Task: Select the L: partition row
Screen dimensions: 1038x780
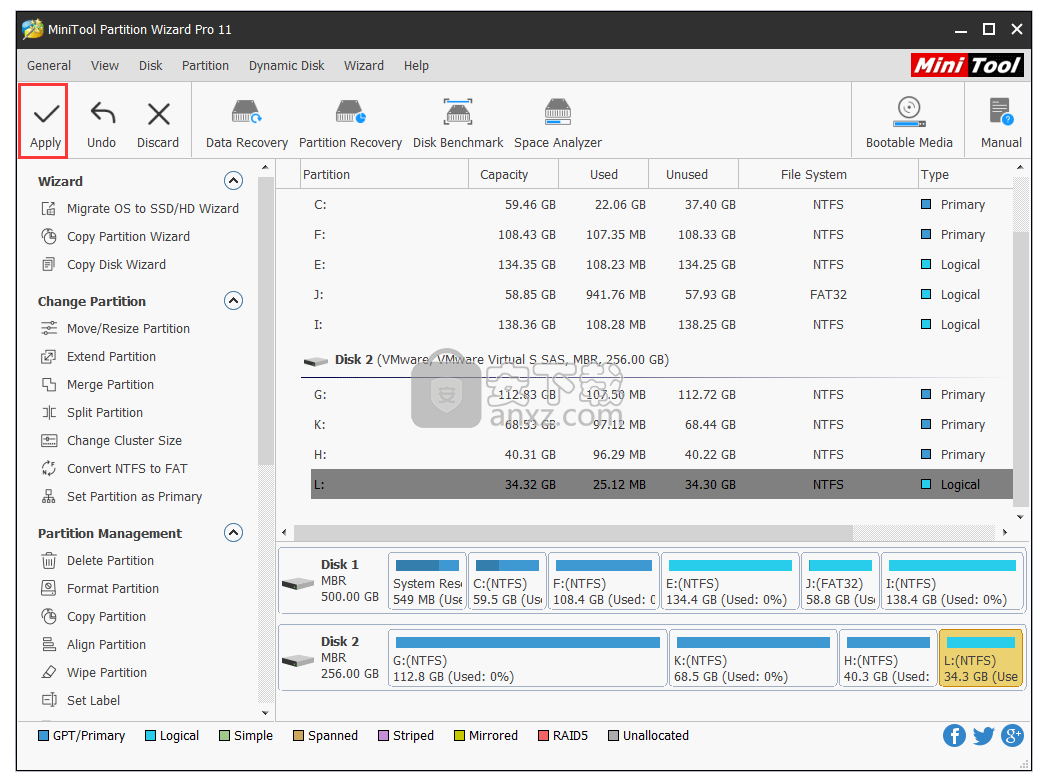Action: click(661, 485)
